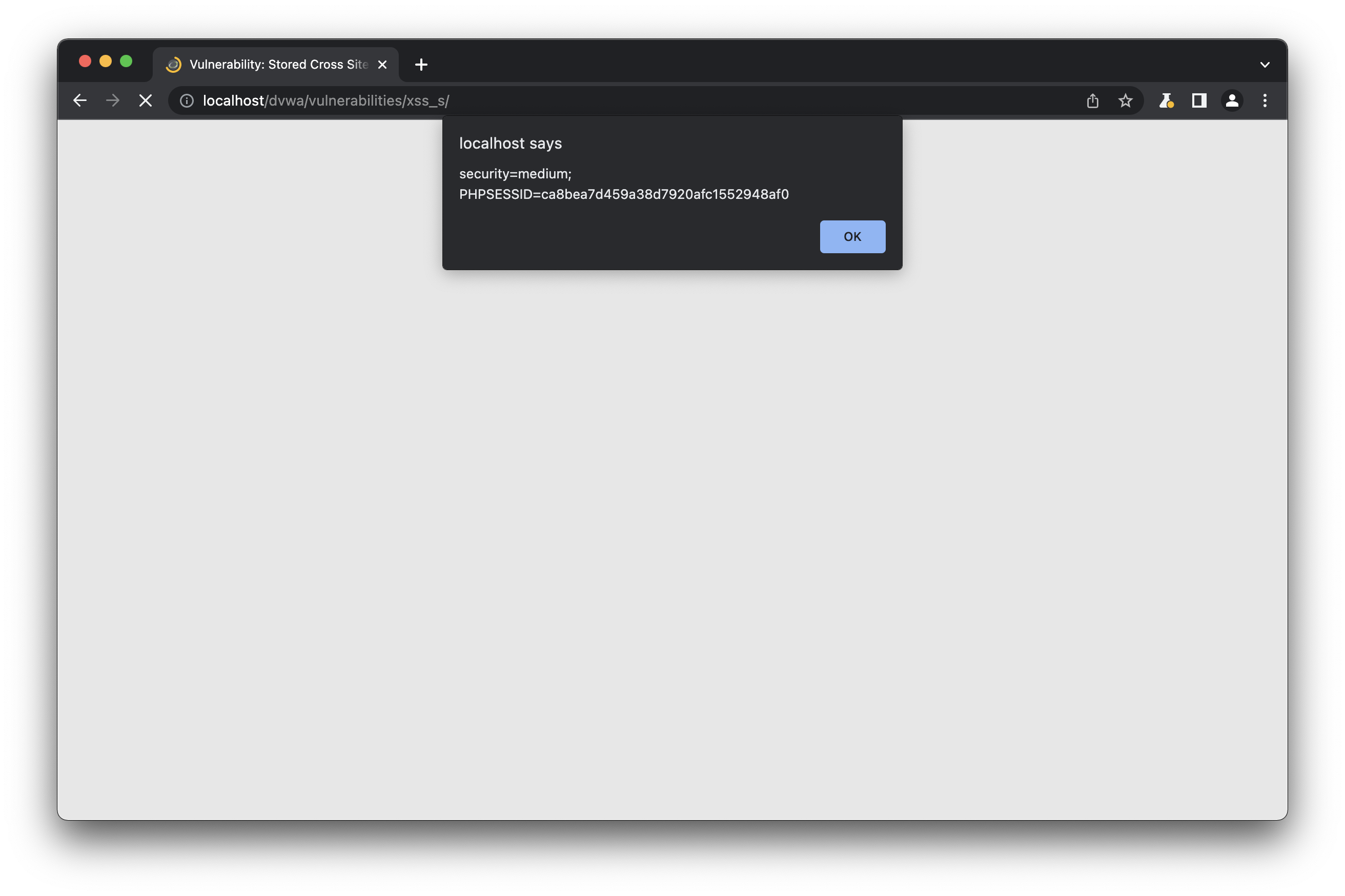
Task: Toggle the side panel
Action: [1199, 100]
